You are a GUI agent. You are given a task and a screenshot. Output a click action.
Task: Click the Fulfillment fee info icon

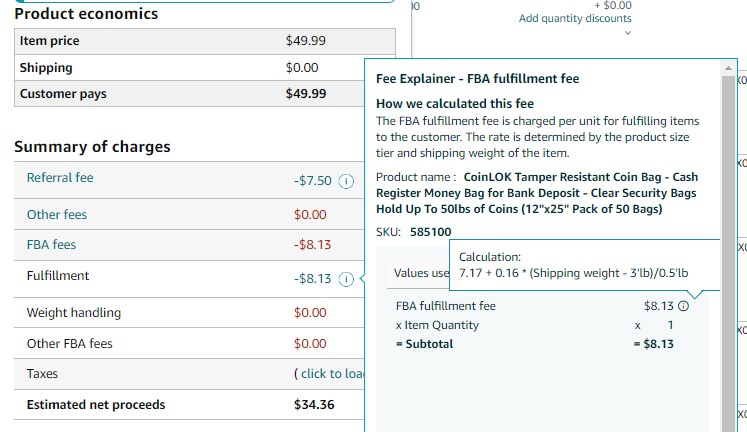(346, 279)
